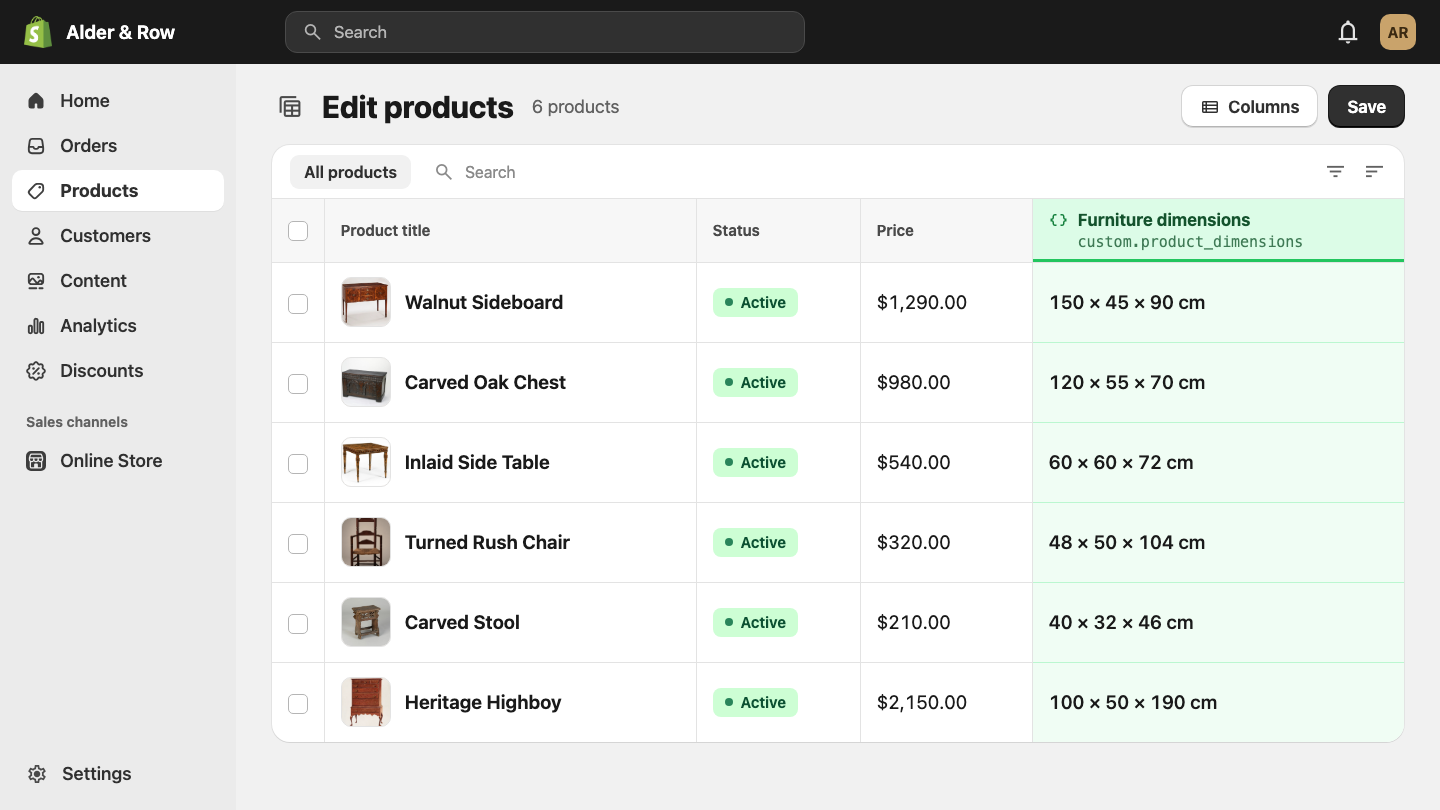Click the Shopify bag logo

coord(38,32)
